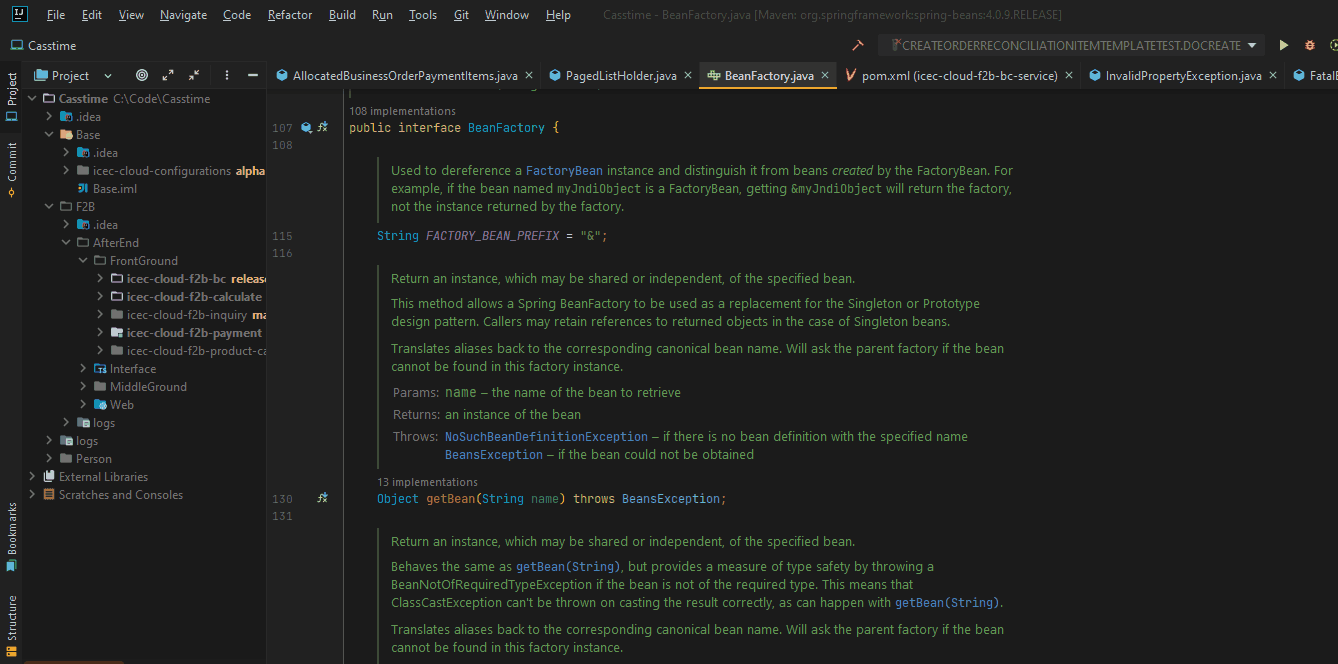Click the 13 implementations link above getBean
Image resolution: width=1338 pixels, height=664 pixels.
[427, 481]
